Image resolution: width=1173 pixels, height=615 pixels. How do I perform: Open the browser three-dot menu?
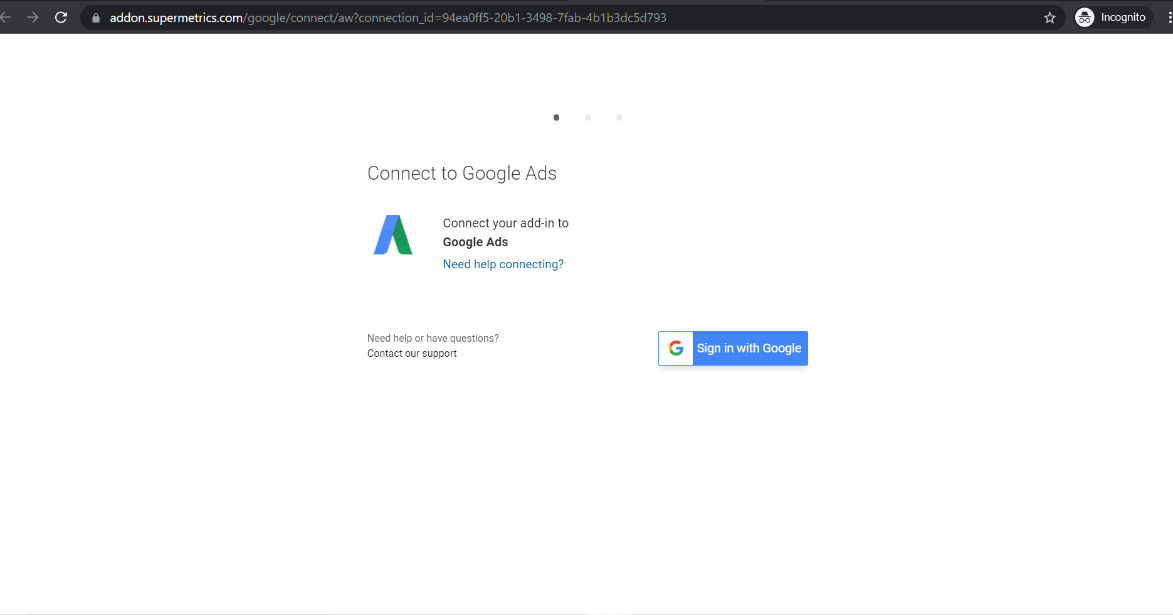[1169, 17]
